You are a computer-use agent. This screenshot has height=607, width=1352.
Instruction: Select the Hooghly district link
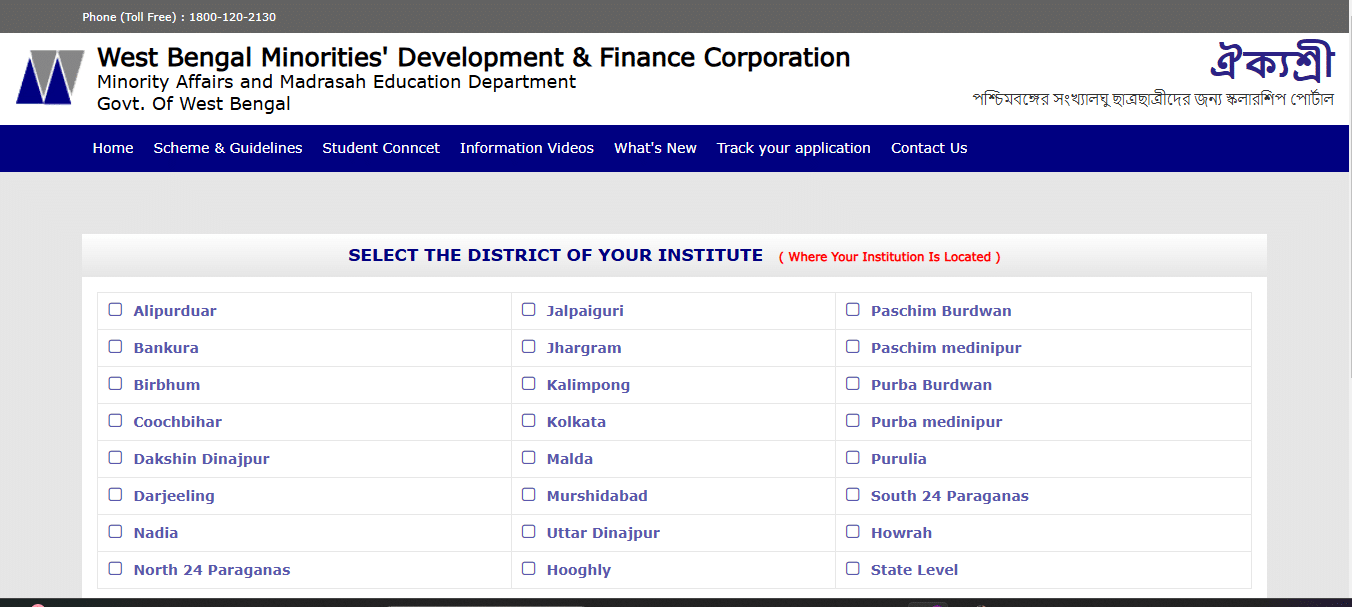point(578,569)
